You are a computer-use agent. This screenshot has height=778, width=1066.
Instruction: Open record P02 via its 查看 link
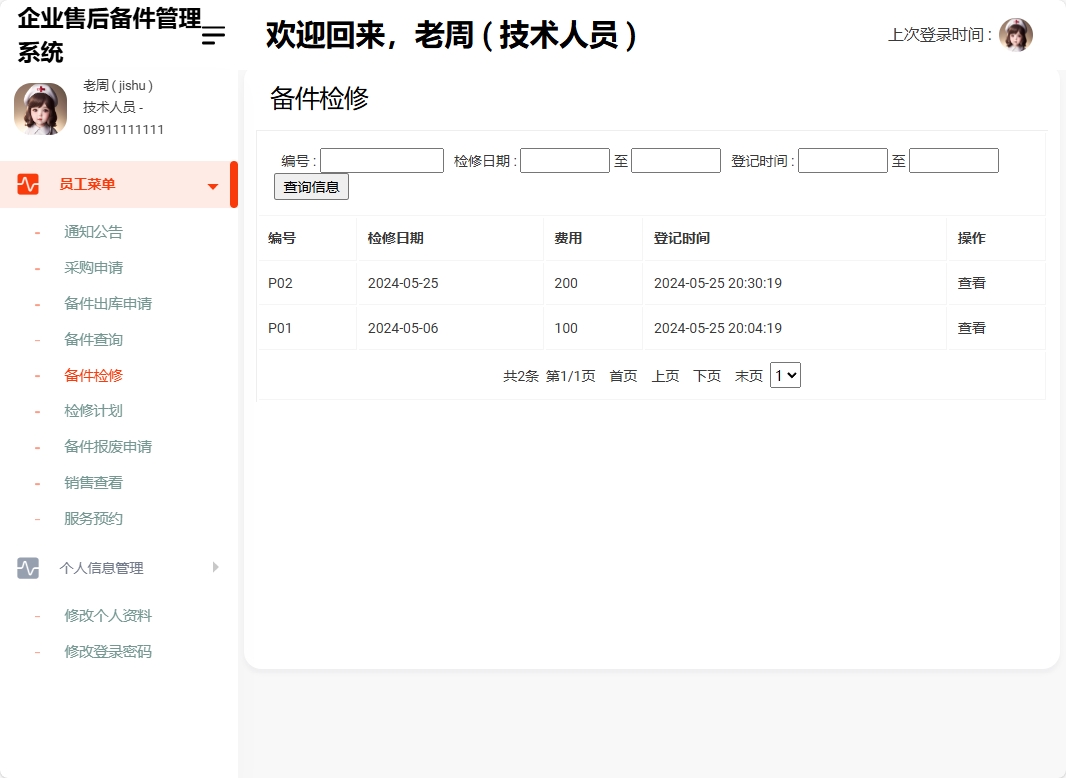(x=971, y=283)
